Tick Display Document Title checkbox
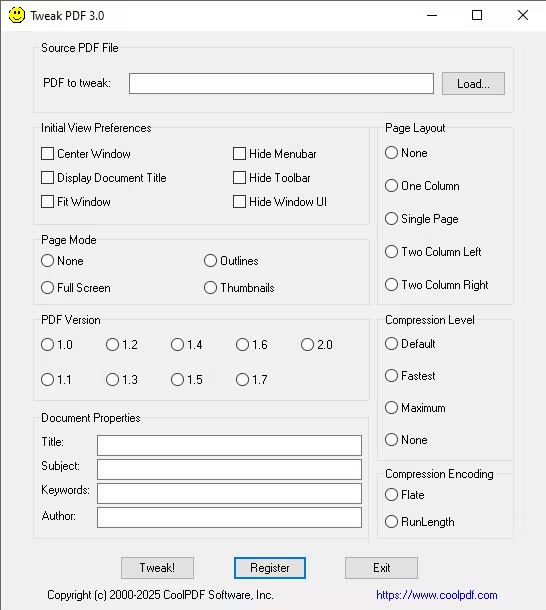This screenshot has height=610, width=546. pyautogui.click(x=47, y=178)
